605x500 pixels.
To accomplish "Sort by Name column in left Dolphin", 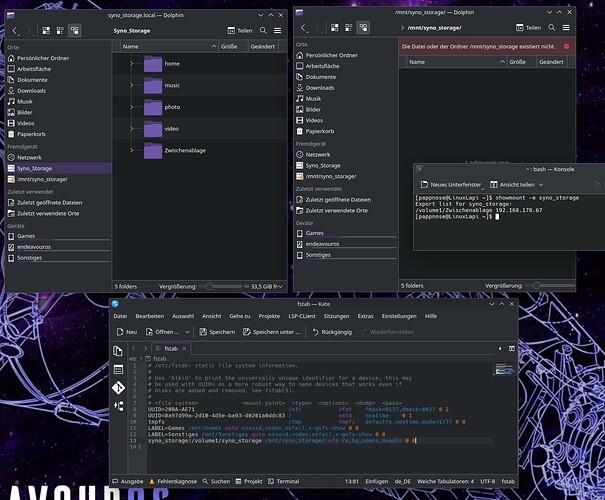I will (169, 46).
